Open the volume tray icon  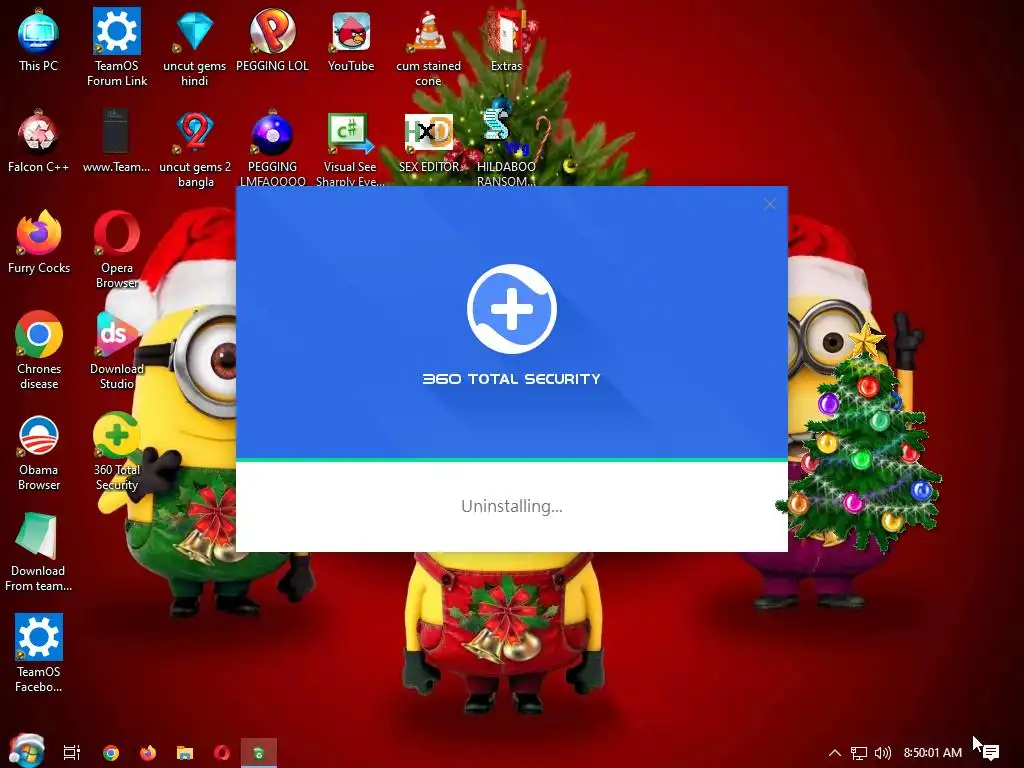tap(882, 753)
